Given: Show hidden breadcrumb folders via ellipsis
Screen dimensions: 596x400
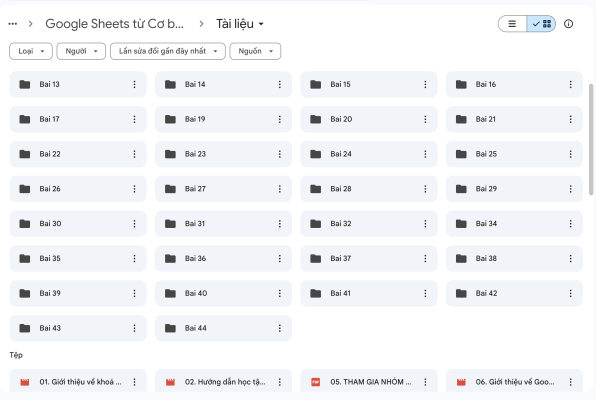Looking at the screenshot, I should (13, 24).
